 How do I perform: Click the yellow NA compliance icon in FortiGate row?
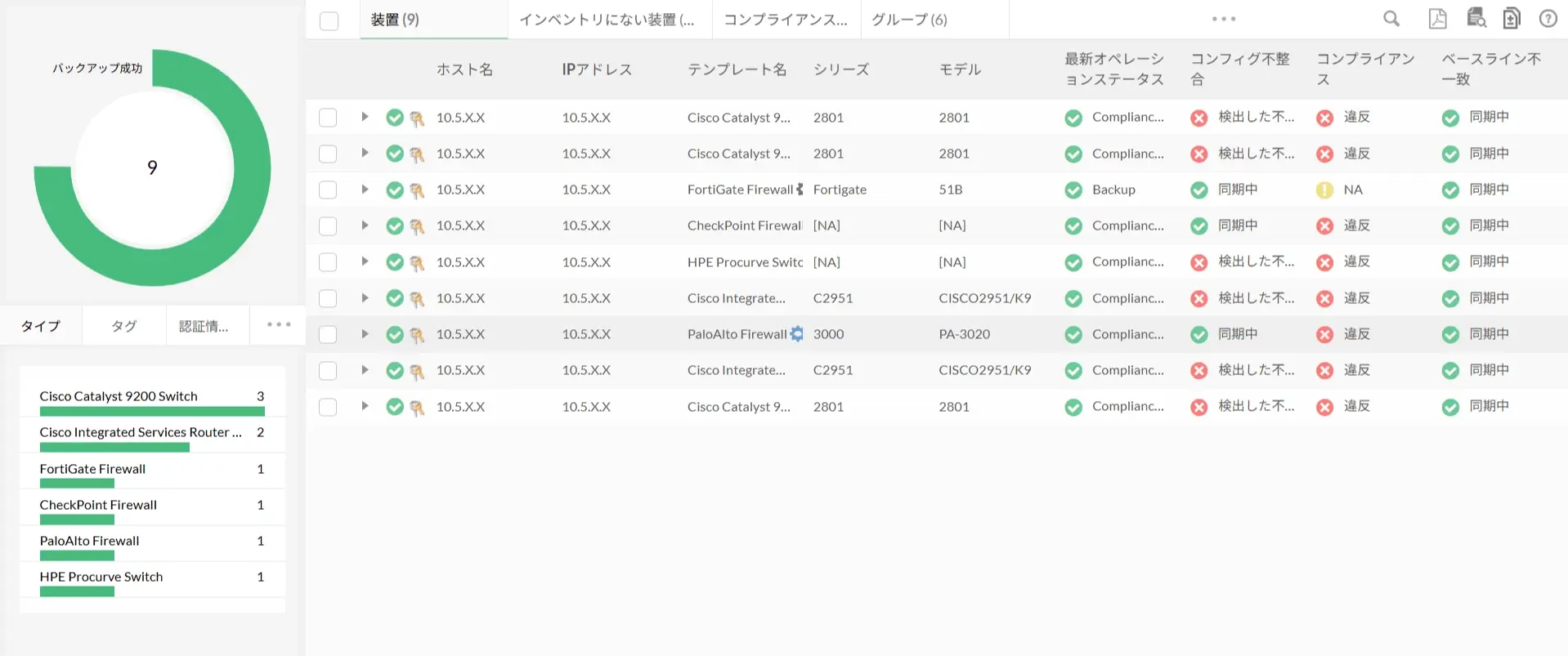pos(1324,190)
